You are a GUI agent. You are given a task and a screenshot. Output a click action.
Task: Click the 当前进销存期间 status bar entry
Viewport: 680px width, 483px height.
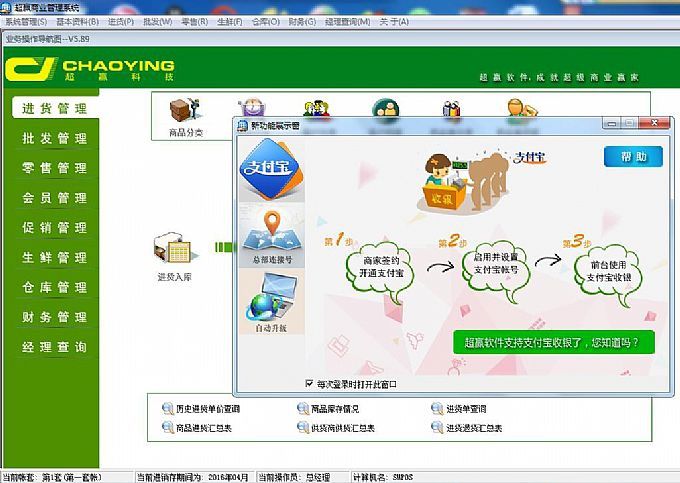click(193, 477)
